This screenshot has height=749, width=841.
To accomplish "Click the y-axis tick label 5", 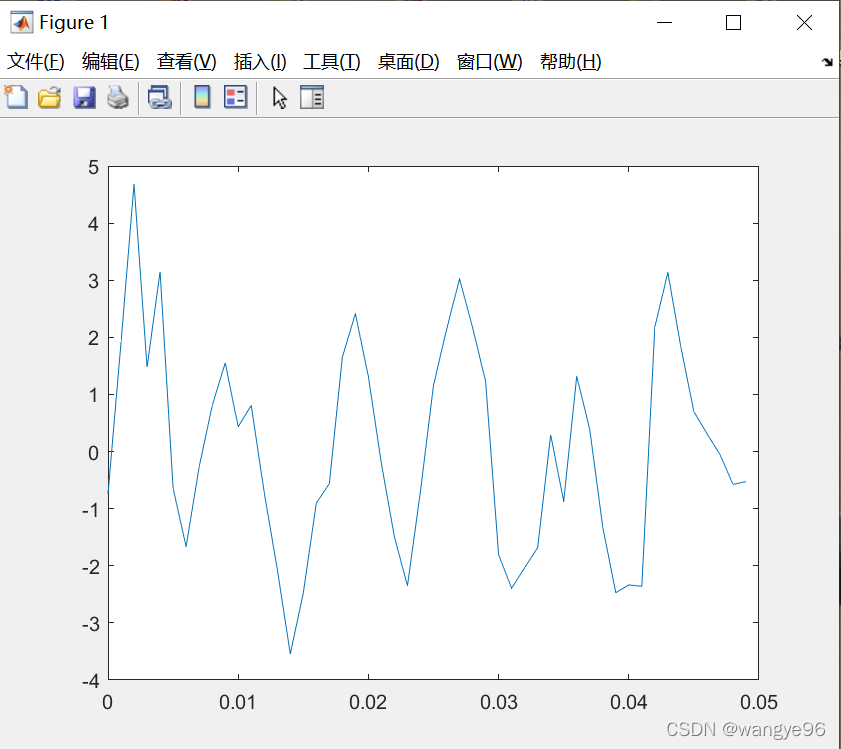I will (94, 168).
